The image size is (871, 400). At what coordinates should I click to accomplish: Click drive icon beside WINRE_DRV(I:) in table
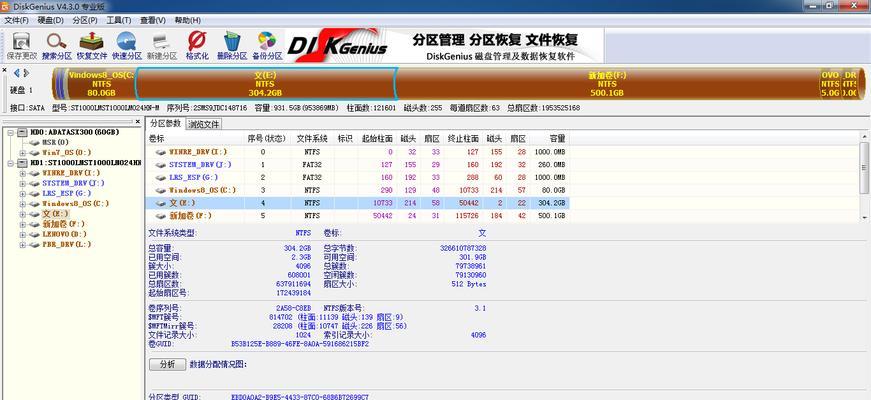point(161,152)
